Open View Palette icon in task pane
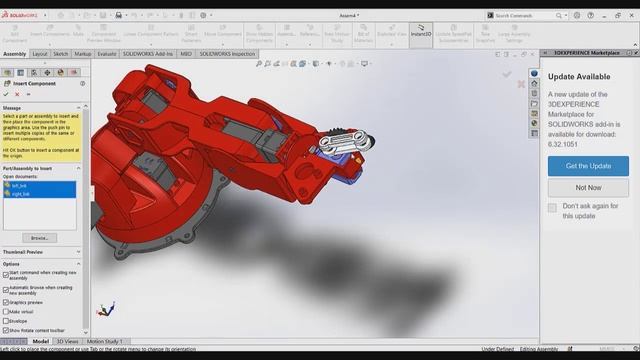 [x=534, y=113]
